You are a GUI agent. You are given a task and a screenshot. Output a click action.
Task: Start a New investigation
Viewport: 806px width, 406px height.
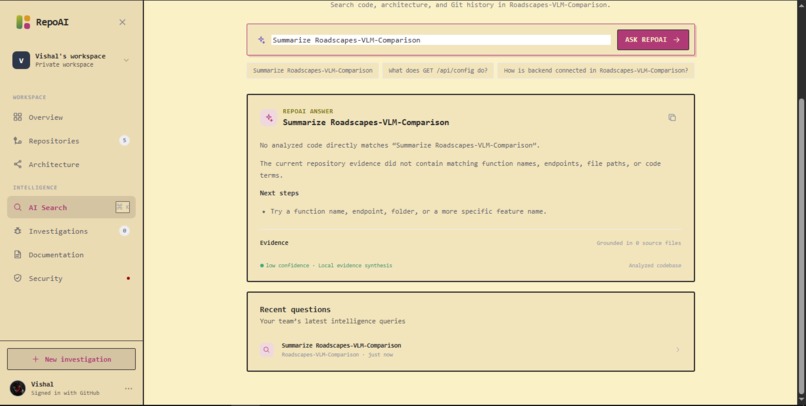click(x=71, y=359)
